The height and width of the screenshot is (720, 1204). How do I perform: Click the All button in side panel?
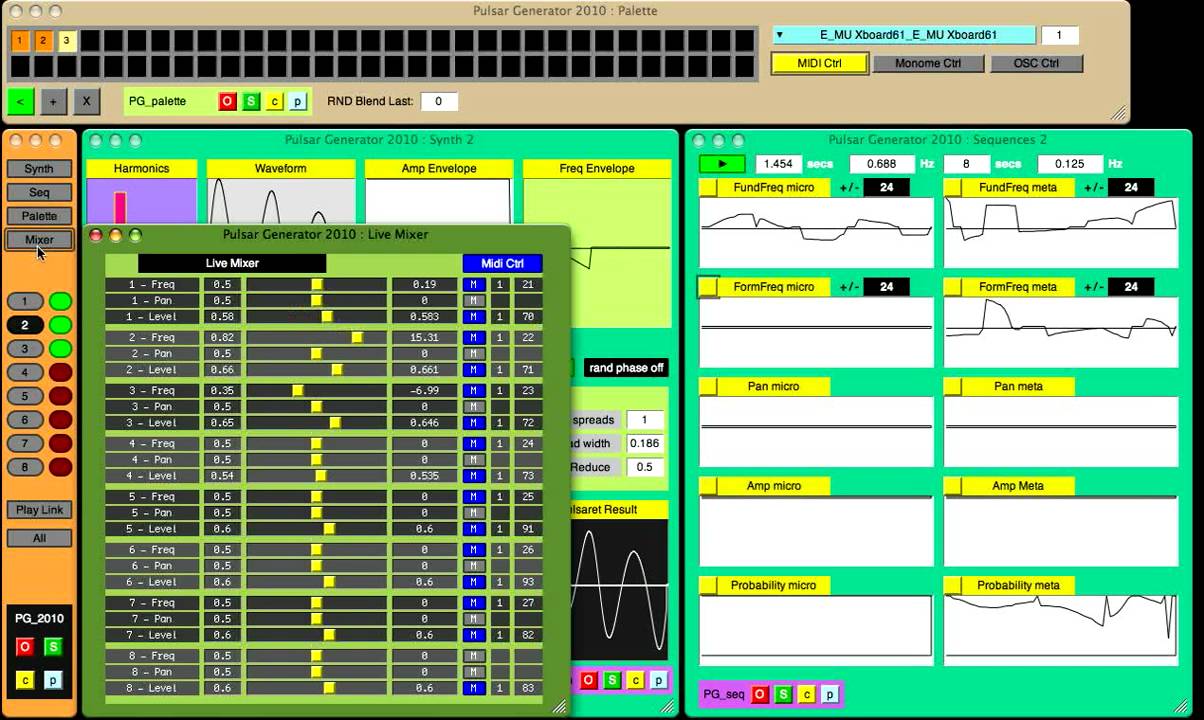point(39,538)
